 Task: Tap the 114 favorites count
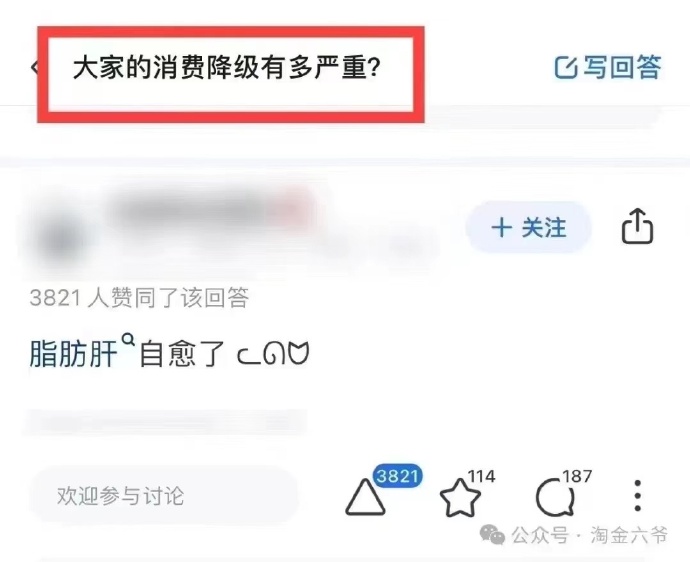[x=481, y=476]
